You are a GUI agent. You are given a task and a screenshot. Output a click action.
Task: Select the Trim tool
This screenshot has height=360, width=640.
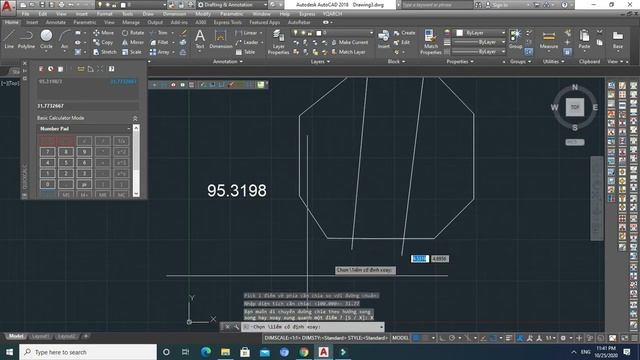[159, 33]
